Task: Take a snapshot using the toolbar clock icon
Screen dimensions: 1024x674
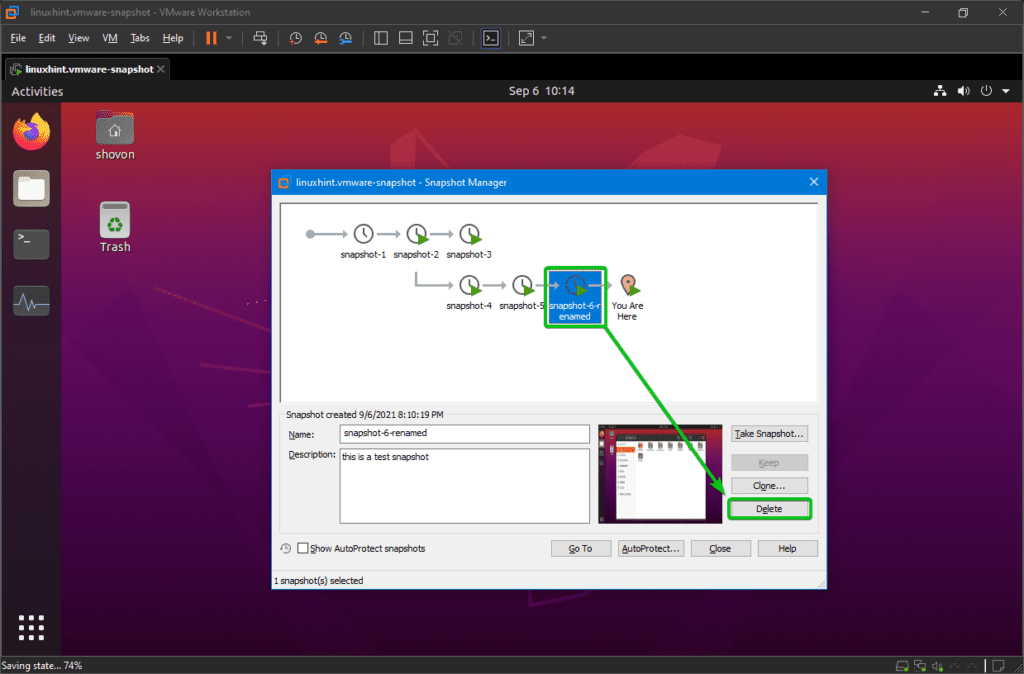Action: point(295,38)
